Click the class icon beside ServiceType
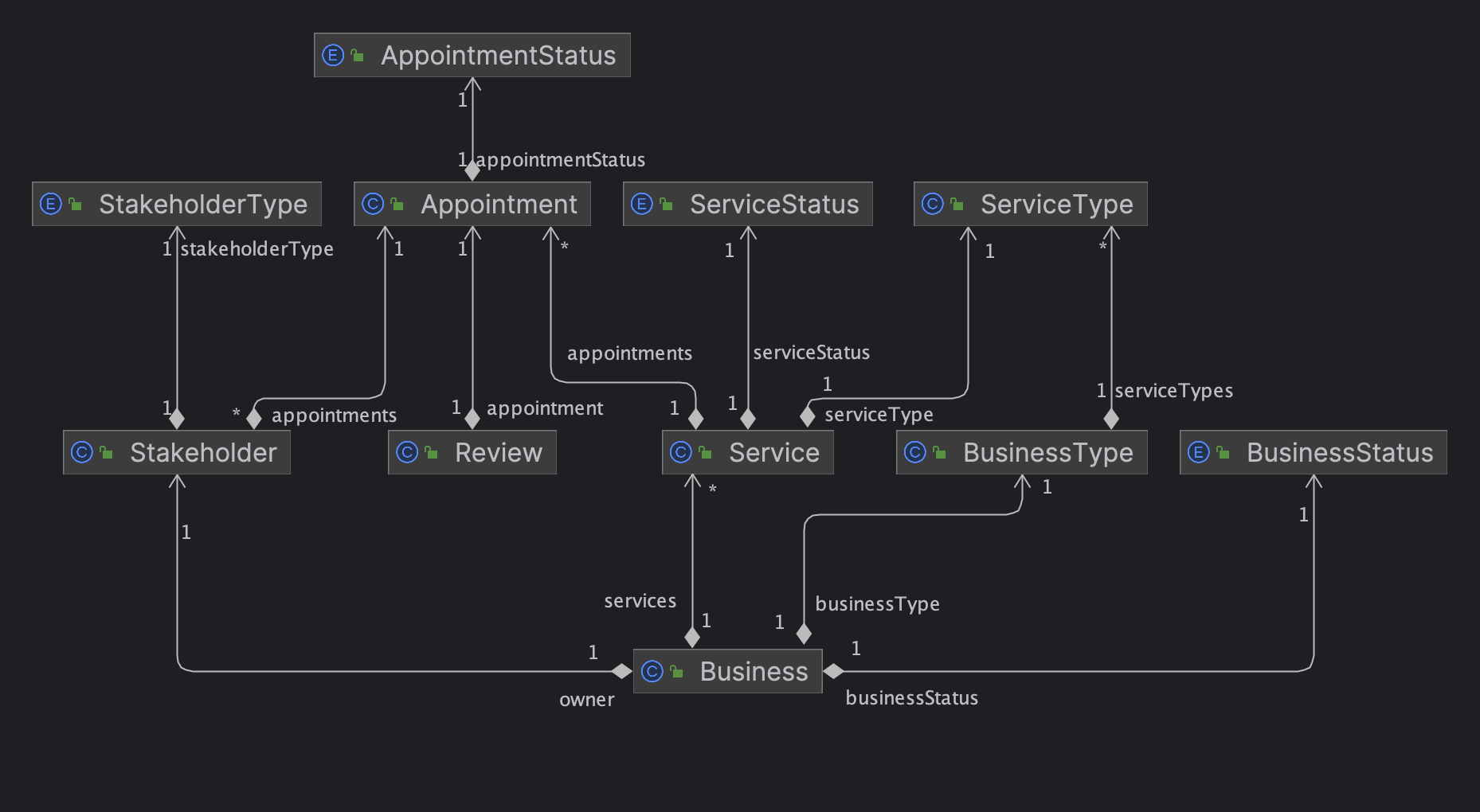 click(932, 204)
